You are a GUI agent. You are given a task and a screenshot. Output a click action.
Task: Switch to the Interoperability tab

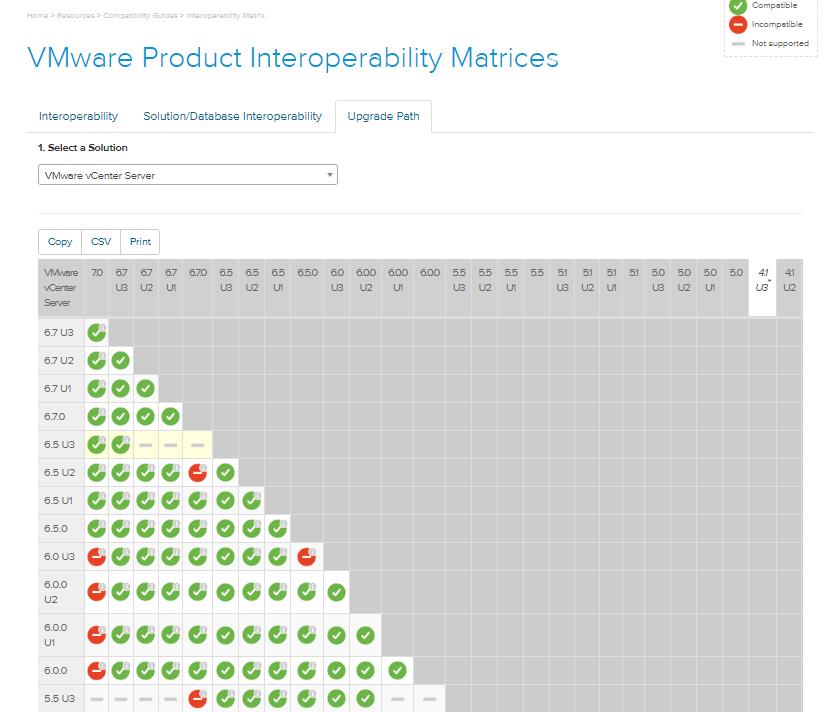(x=78, y=116)
